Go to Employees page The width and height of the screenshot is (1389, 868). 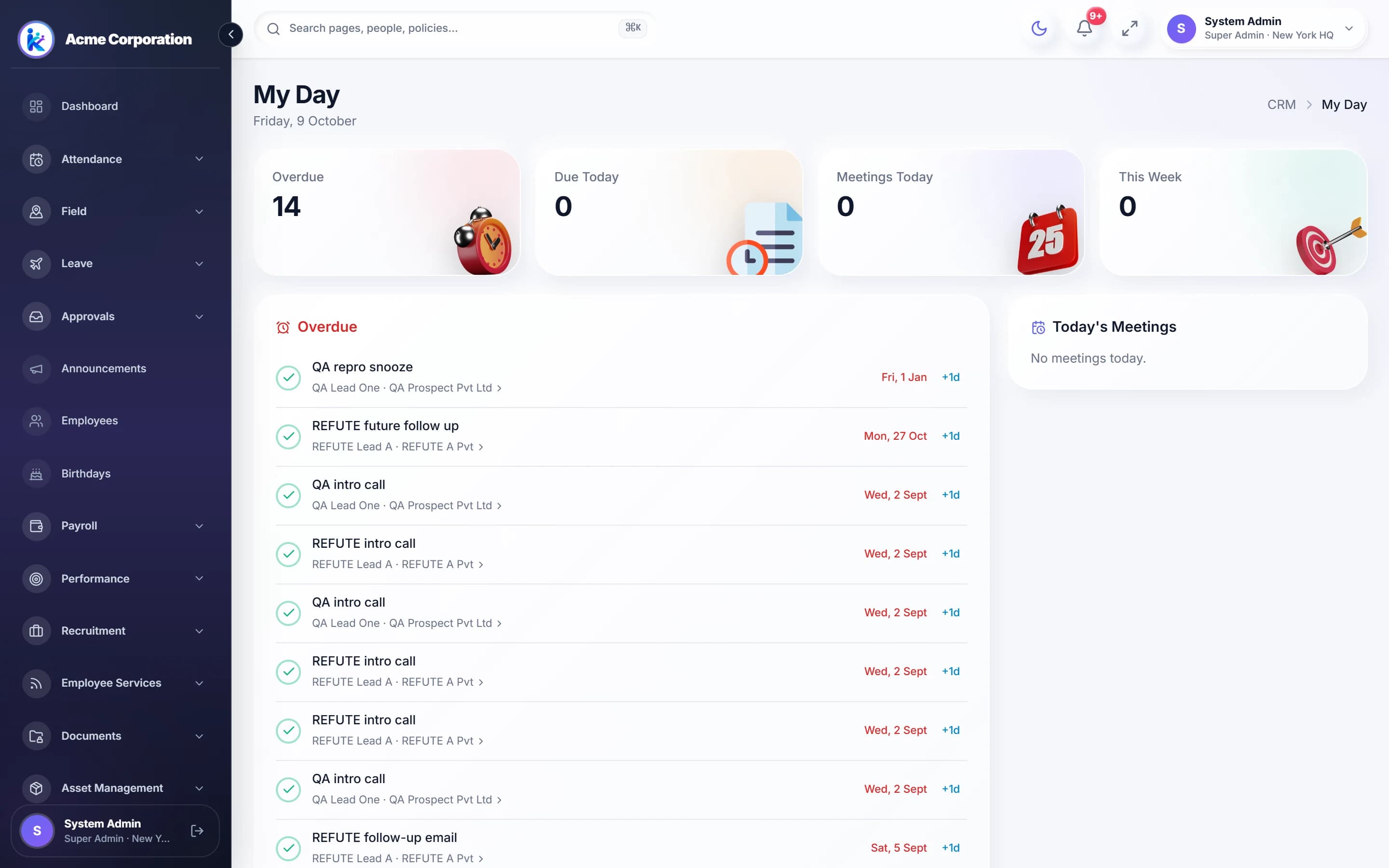point(115,421)
